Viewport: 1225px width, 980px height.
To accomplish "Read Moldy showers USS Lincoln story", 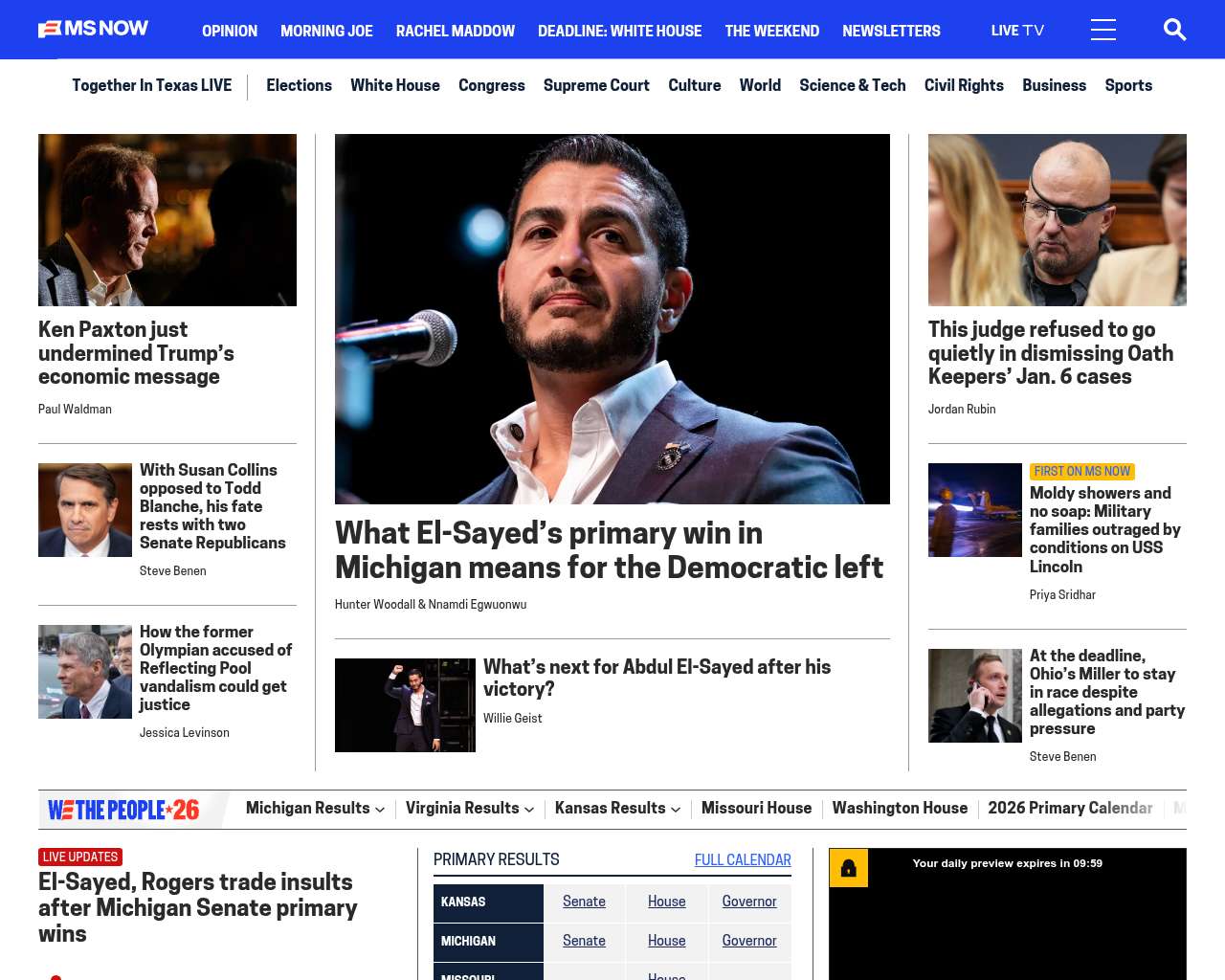I will tap(1105, 530).
